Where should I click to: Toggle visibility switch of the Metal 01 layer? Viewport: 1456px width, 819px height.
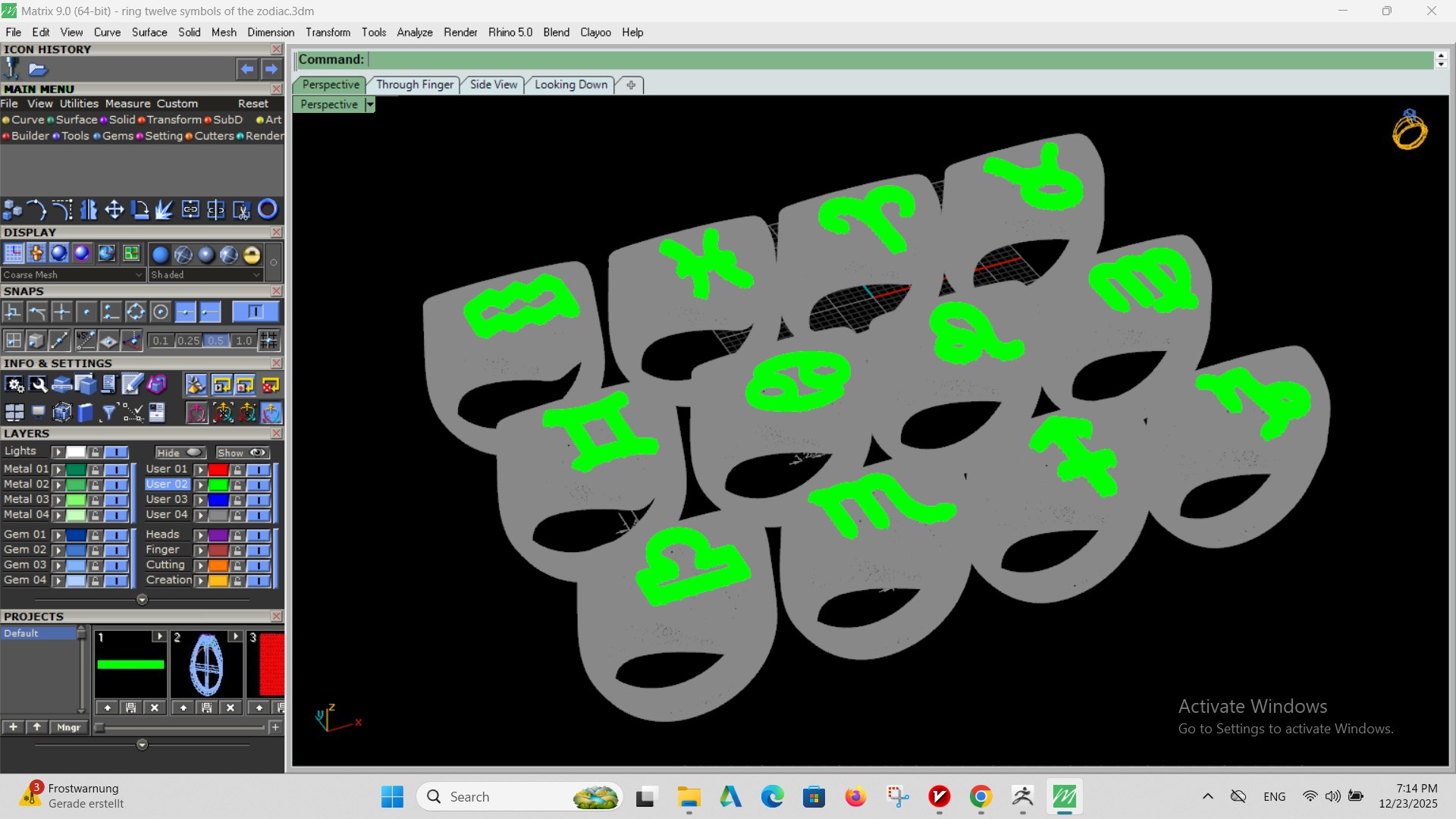click(116, 469)
